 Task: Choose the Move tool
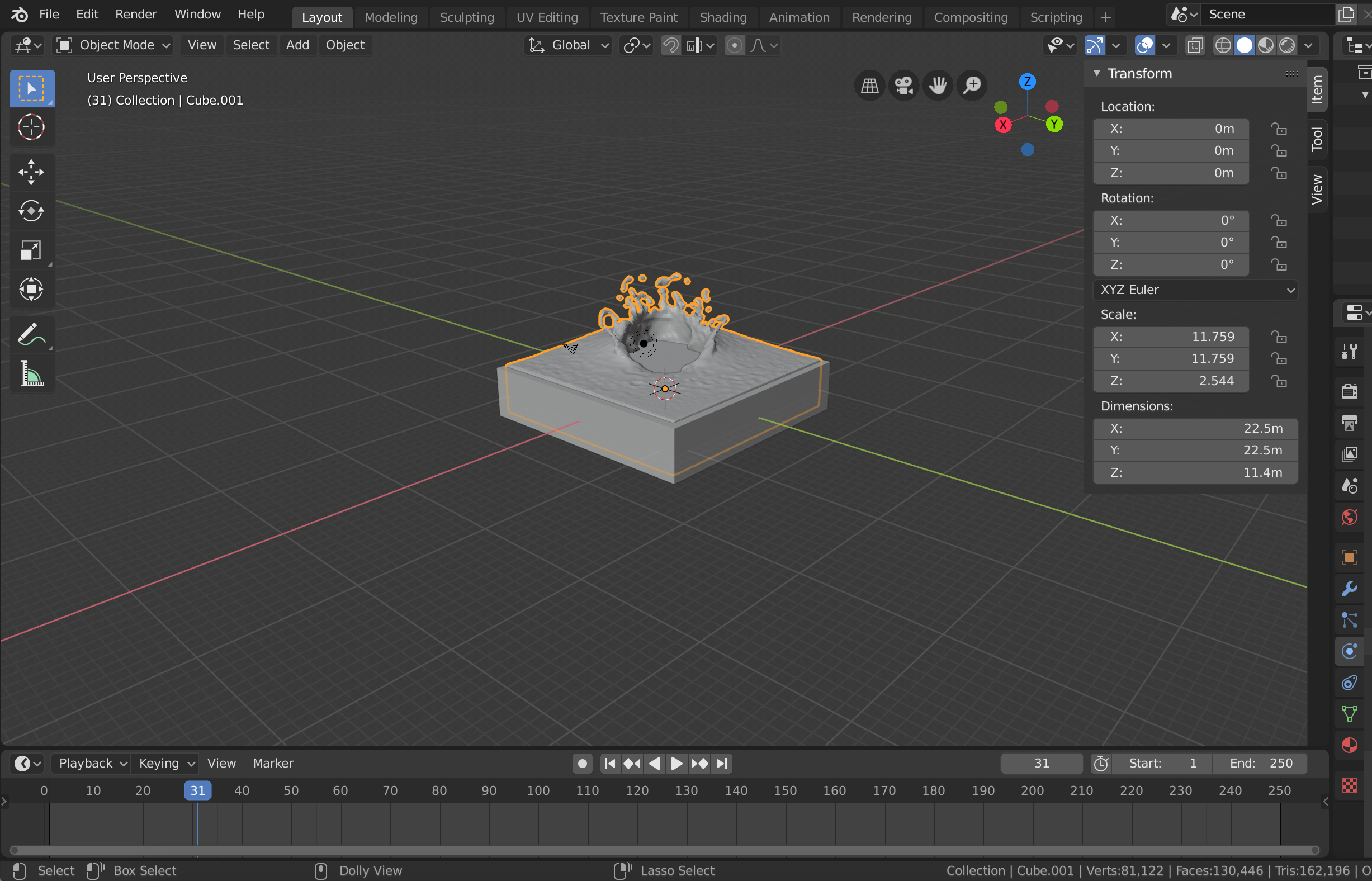(x=32, y=172)
